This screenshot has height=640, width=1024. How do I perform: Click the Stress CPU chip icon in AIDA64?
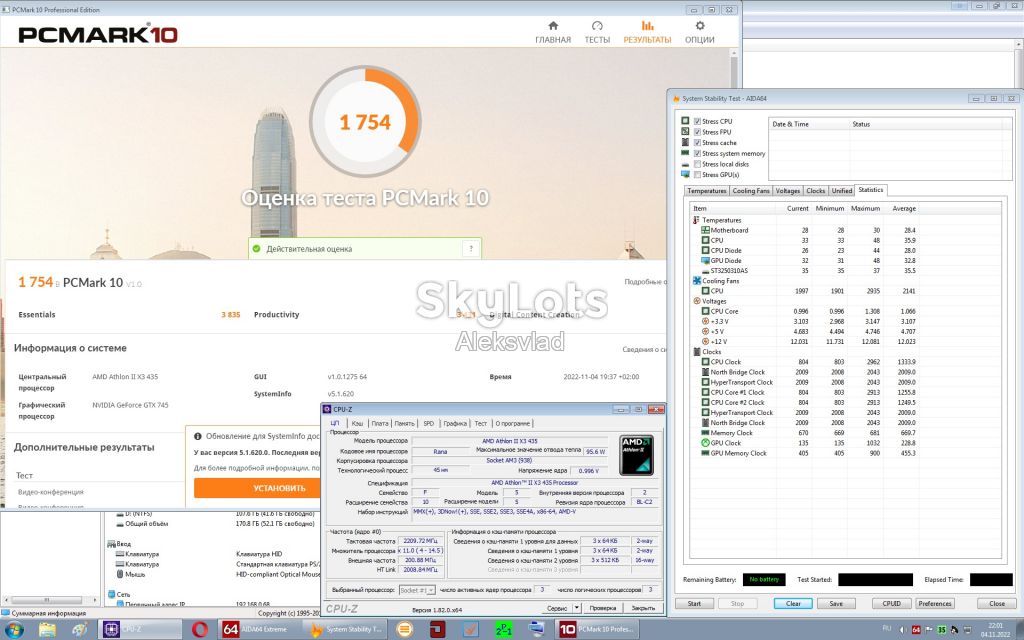click(x=685, y=121)
